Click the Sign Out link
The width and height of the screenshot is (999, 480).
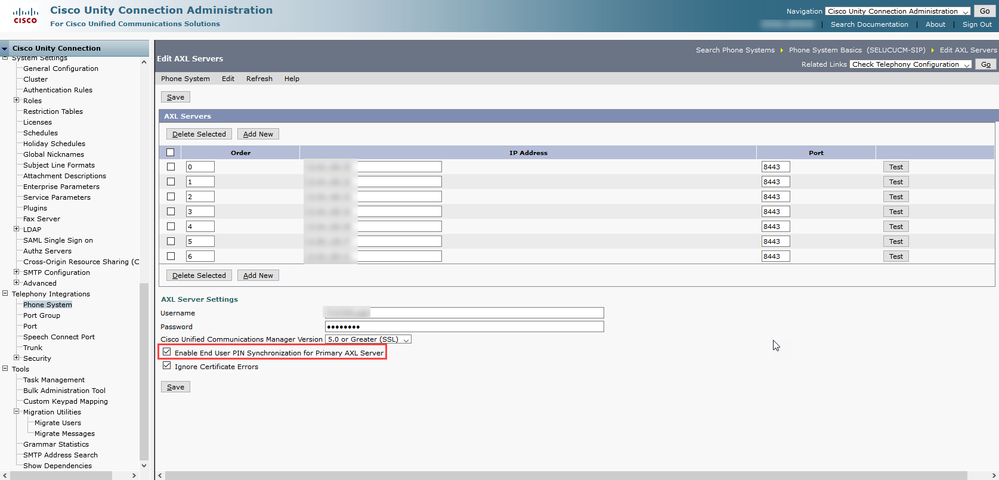[977, 24]
